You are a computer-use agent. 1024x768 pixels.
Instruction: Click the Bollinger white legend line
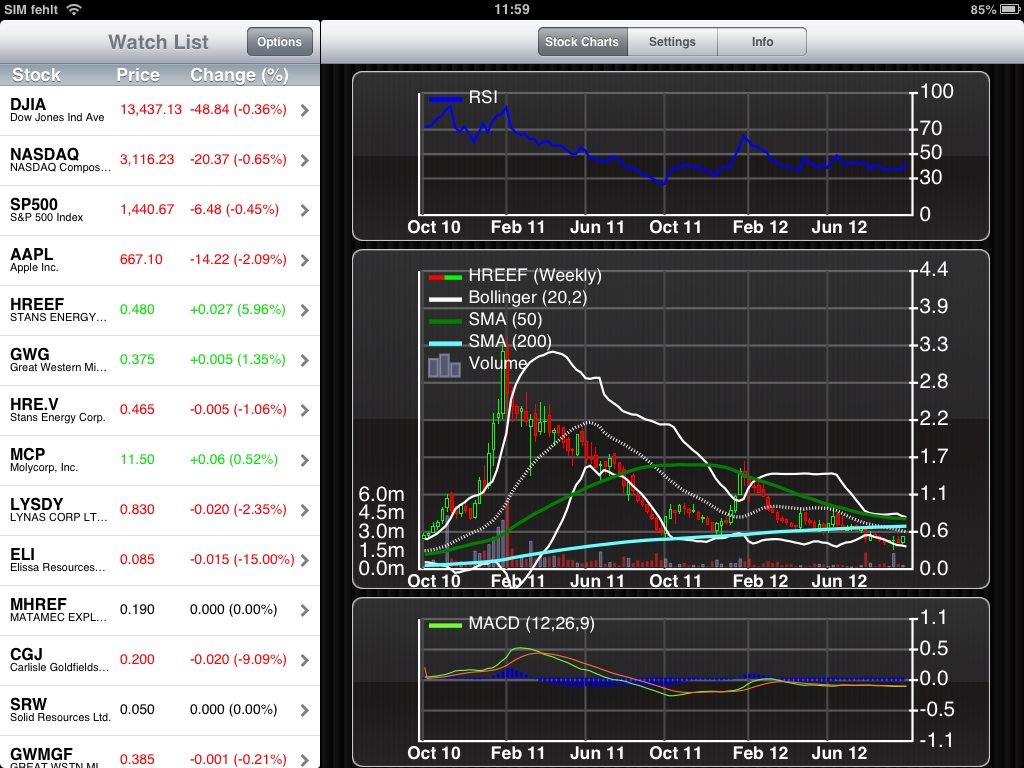coord(445,298)
